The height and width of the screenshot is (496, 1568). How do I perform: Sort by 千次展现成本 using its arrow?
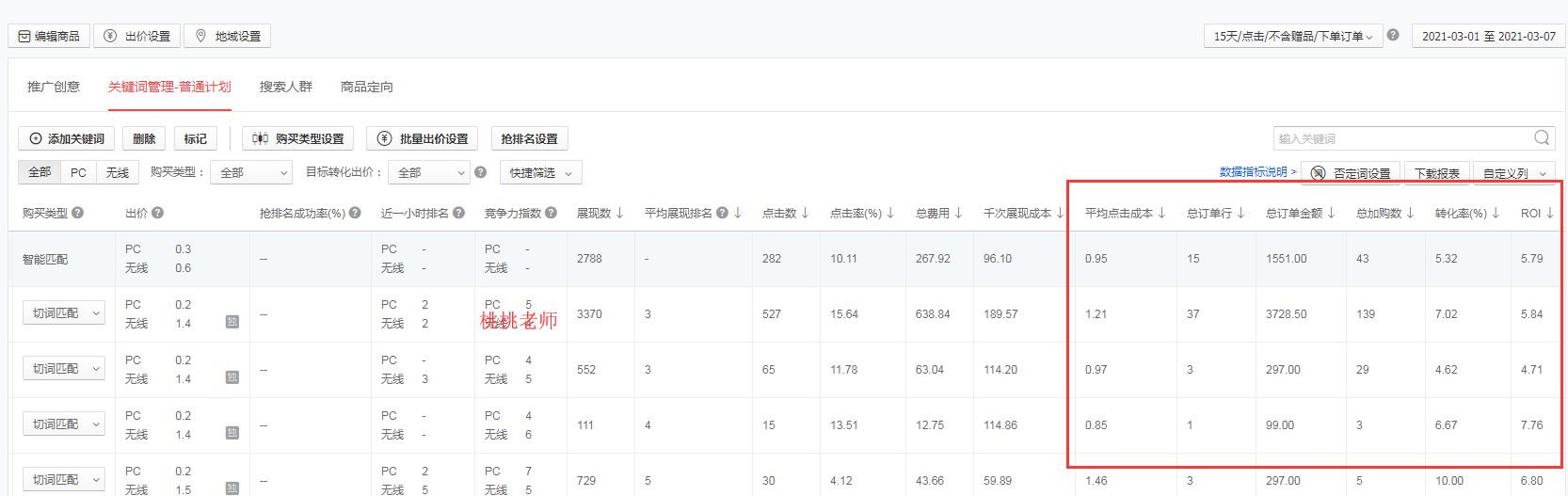1060,213
